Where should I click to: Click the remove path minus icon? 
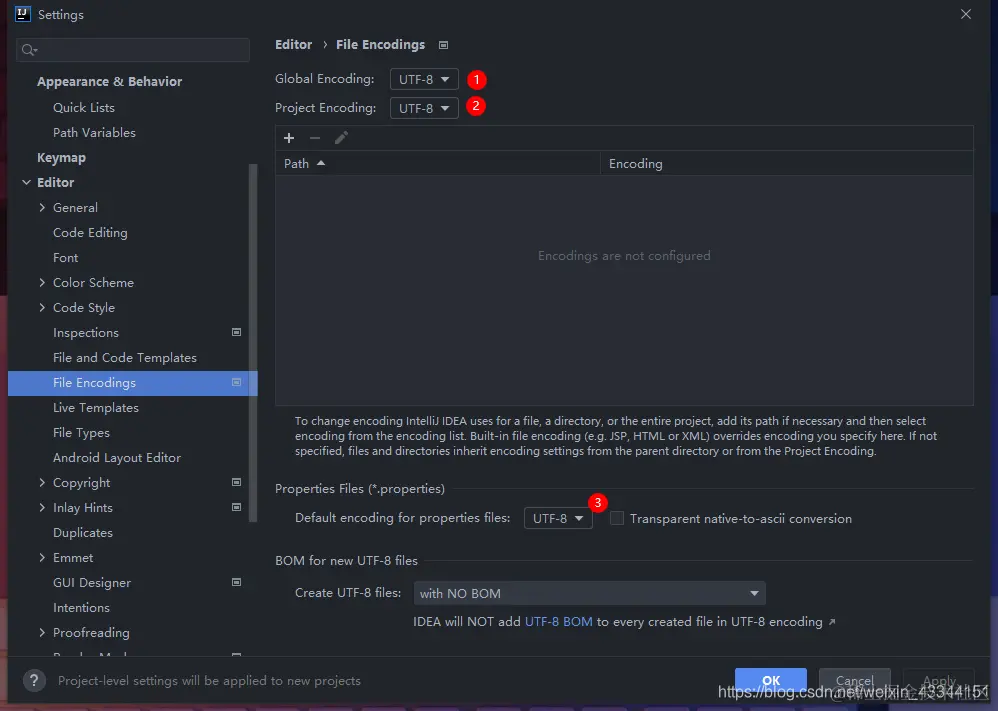click(315, 137)
